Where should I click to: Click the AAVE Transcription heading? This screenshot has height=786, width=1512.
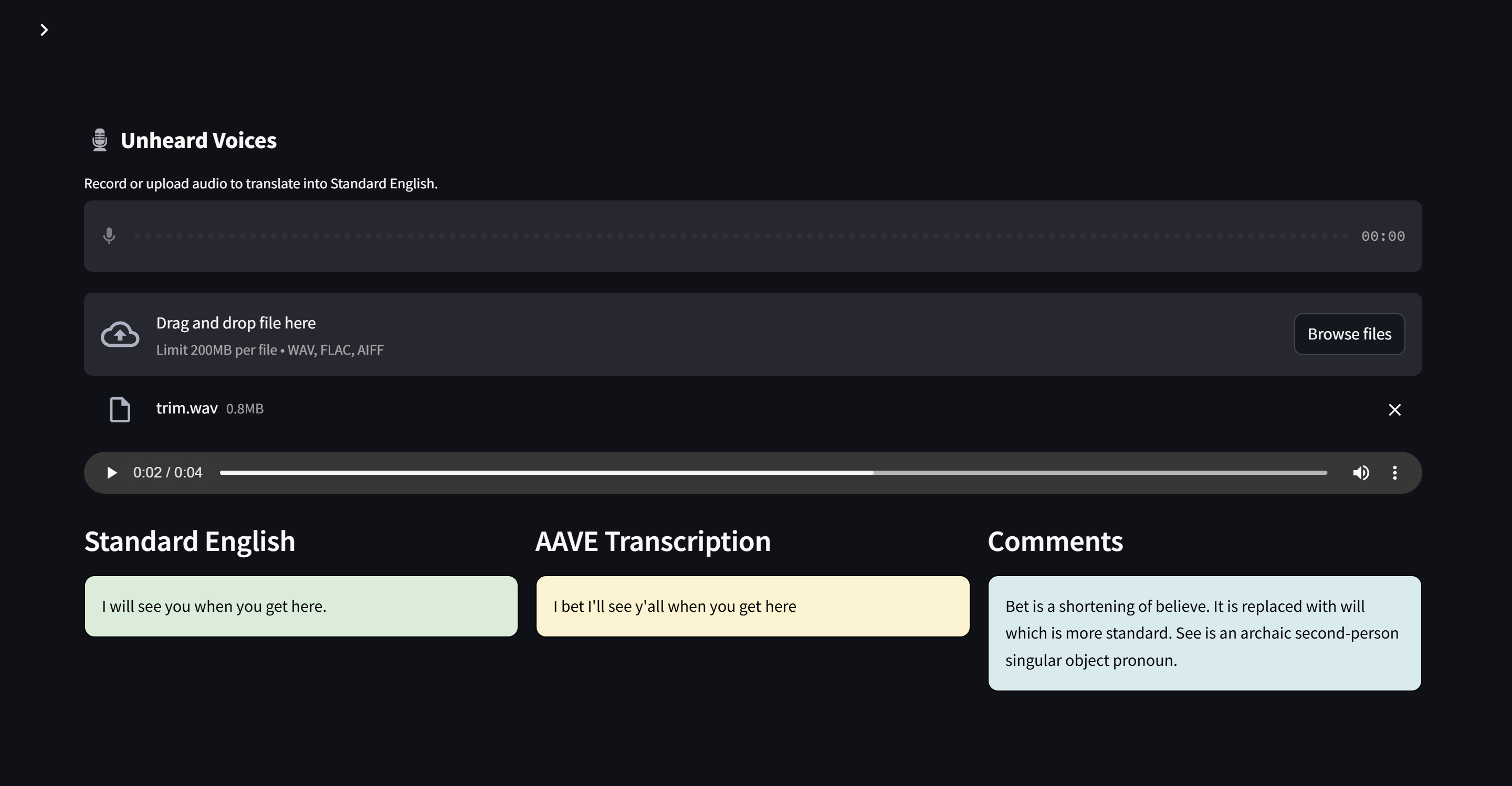[x=653, y=541]
